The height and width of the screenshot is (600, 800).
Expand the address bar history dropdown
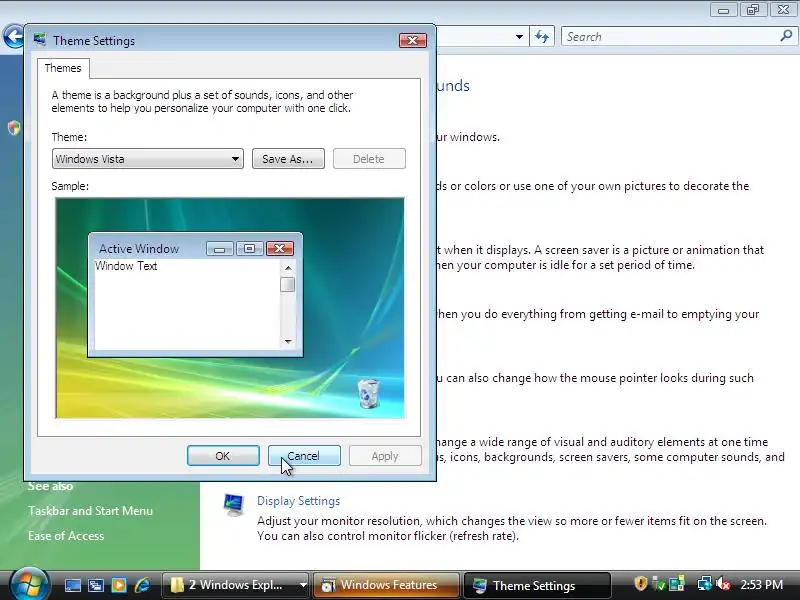click(x=519, y=37)
